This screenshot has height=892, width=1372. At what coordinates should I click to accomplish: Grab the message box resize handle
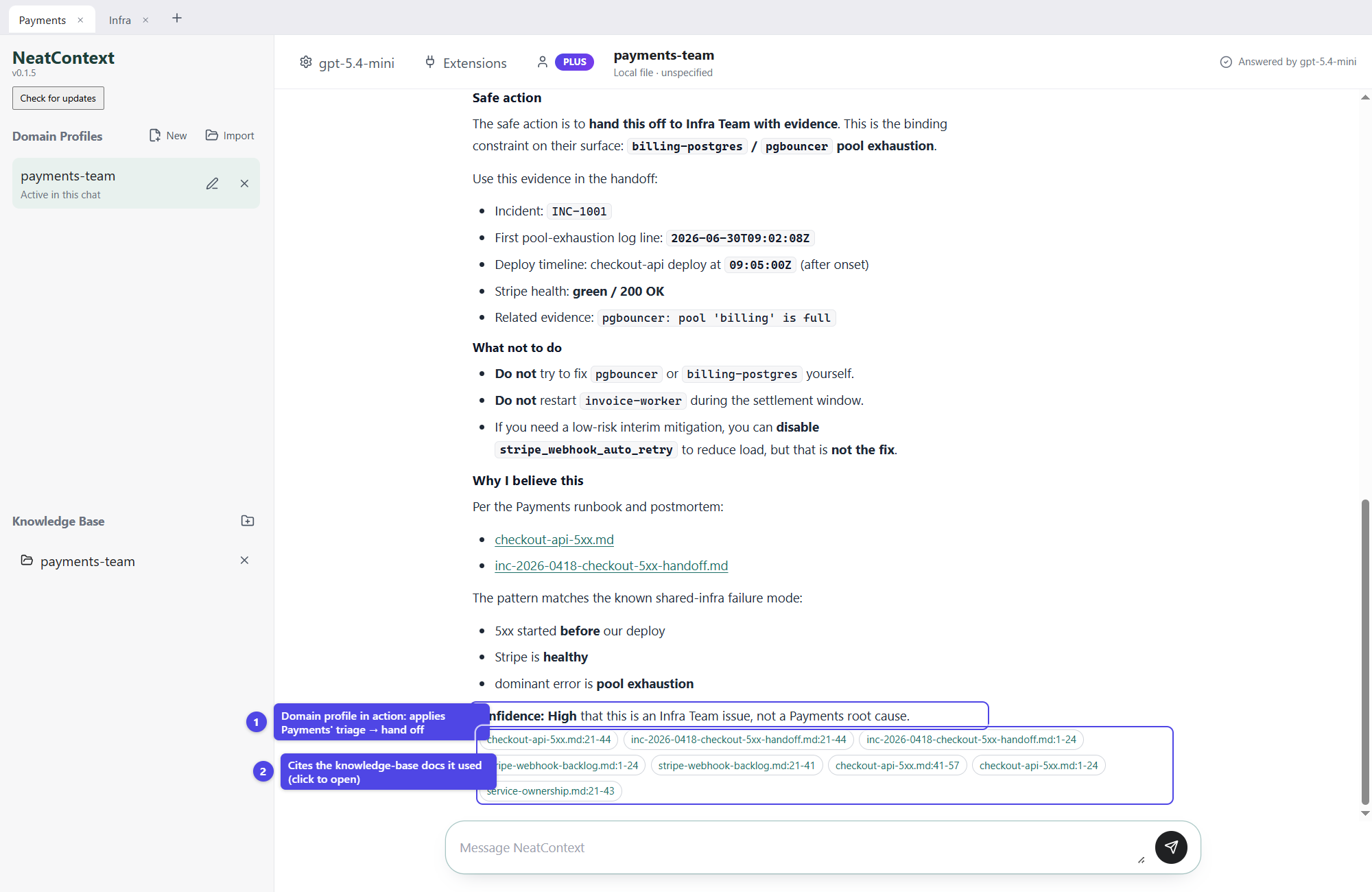coord(1142,860)
